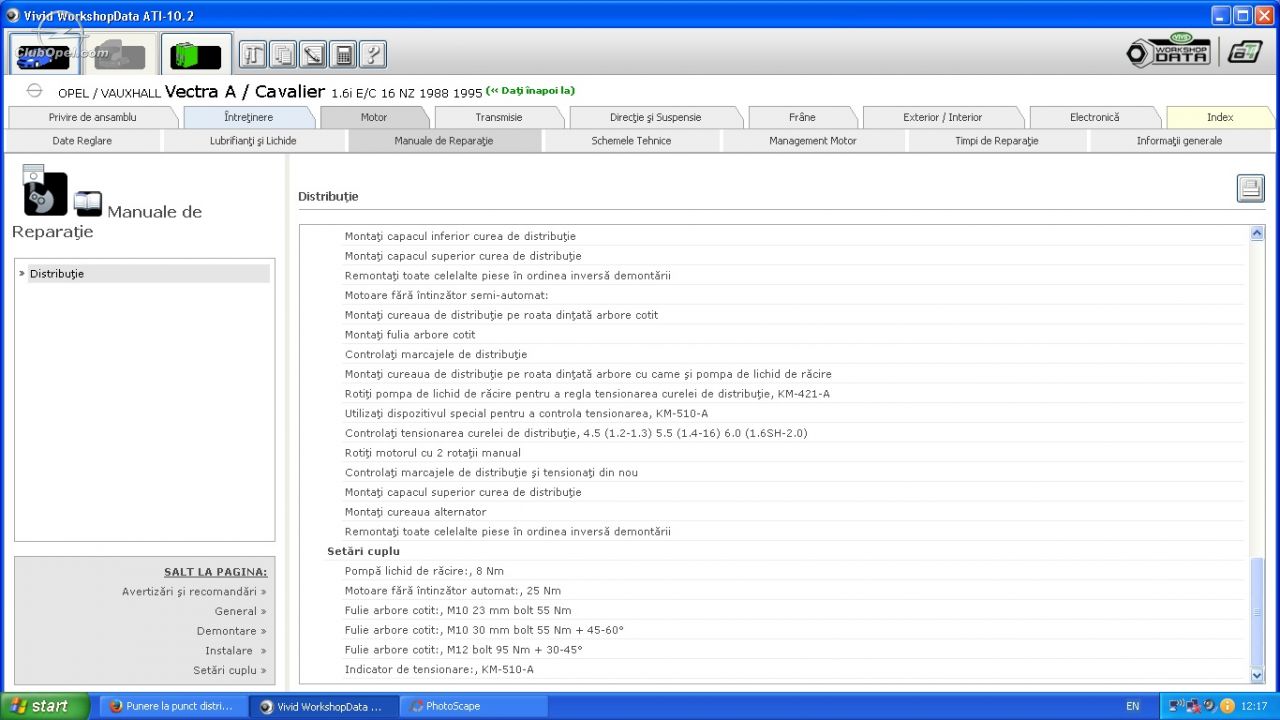Viewport: 1280px width, 720px height.
Task: Click the vertical scrollbar thumb
Action: [1257, 612]
